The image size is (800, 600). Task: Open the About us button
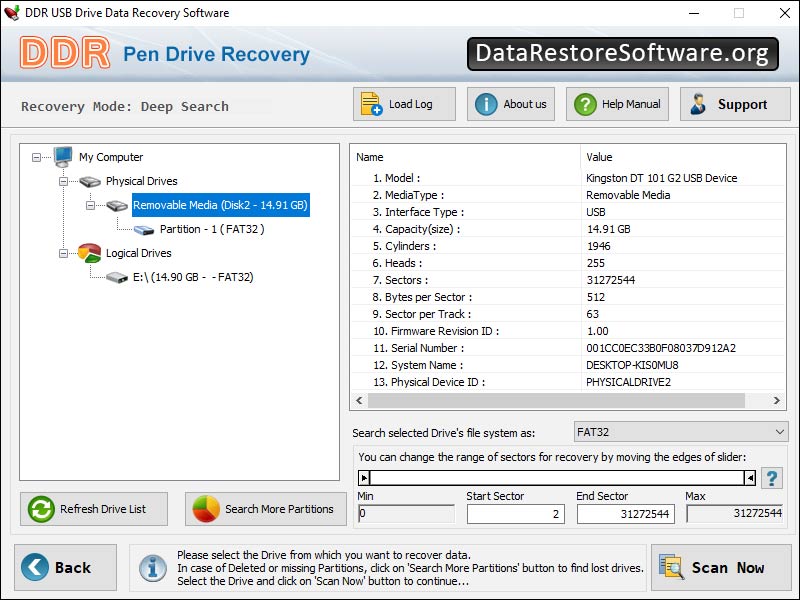tap(511, 104)
